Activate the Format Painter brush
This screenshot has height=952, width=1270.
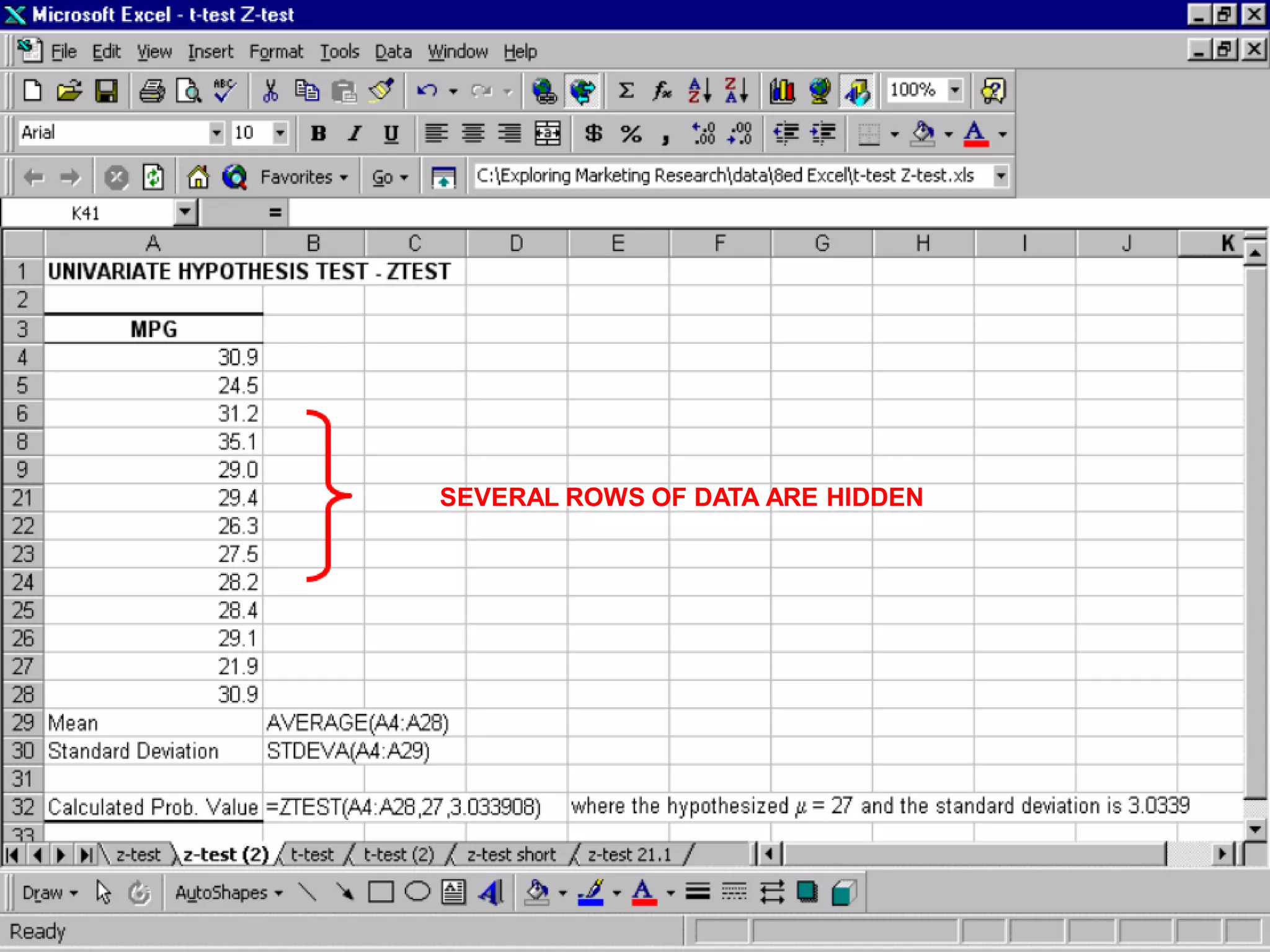[x=381, y=91]
